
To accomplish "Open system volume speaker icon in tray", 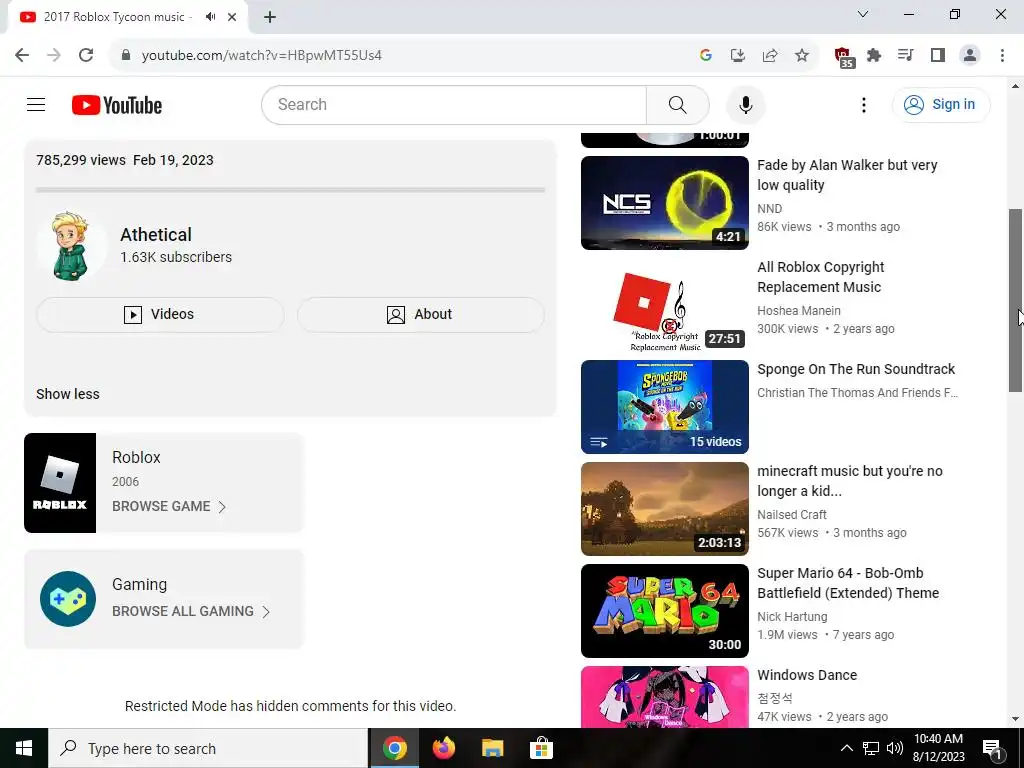I will (x=895, y=748).
